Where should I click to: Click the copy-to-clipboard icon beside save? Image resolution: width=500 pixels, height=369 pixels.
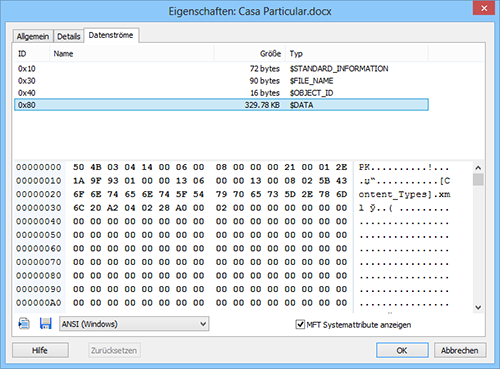click(24, 324)
